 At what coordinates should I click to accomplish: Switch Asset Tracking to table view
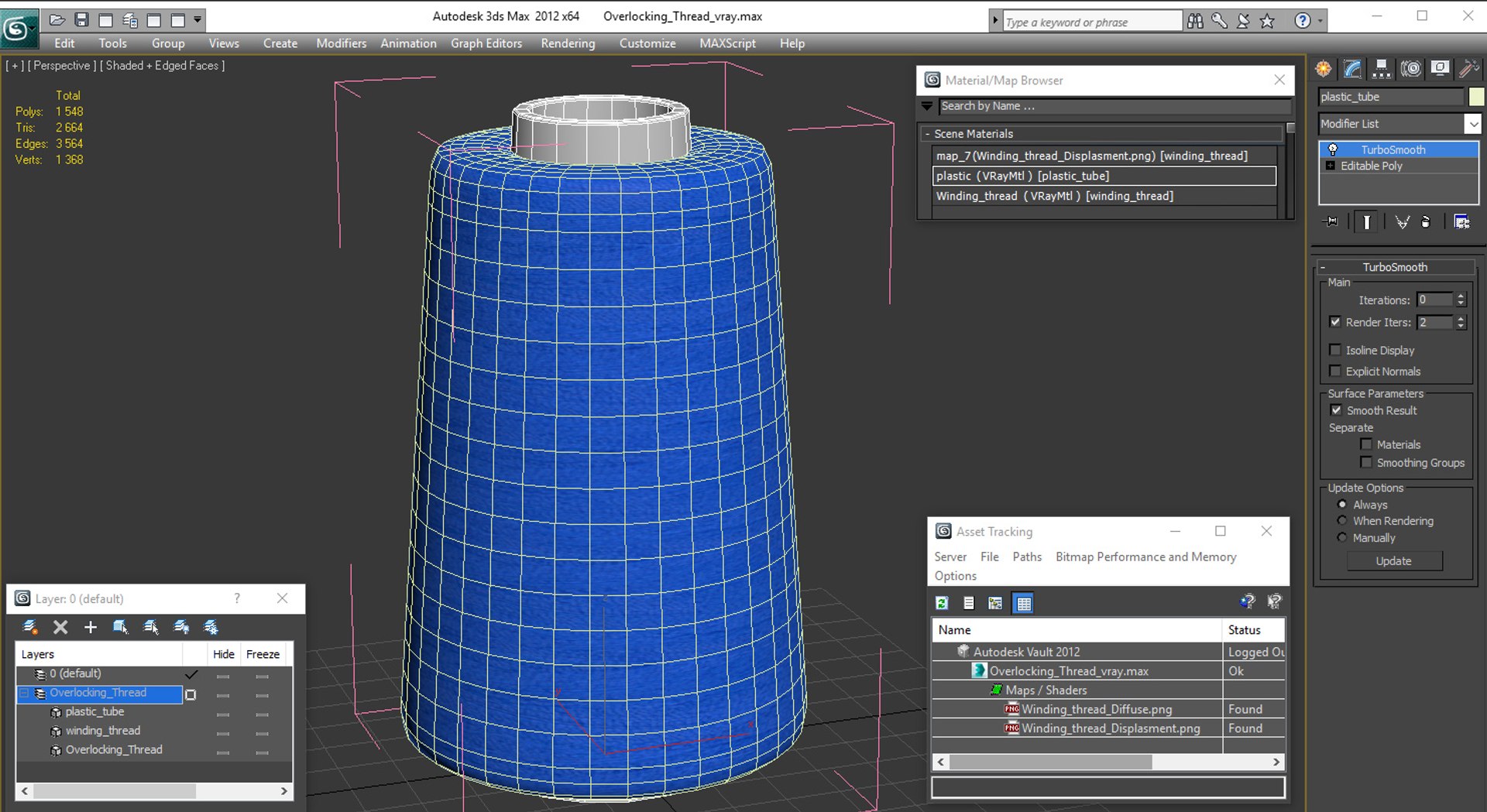1024,603
